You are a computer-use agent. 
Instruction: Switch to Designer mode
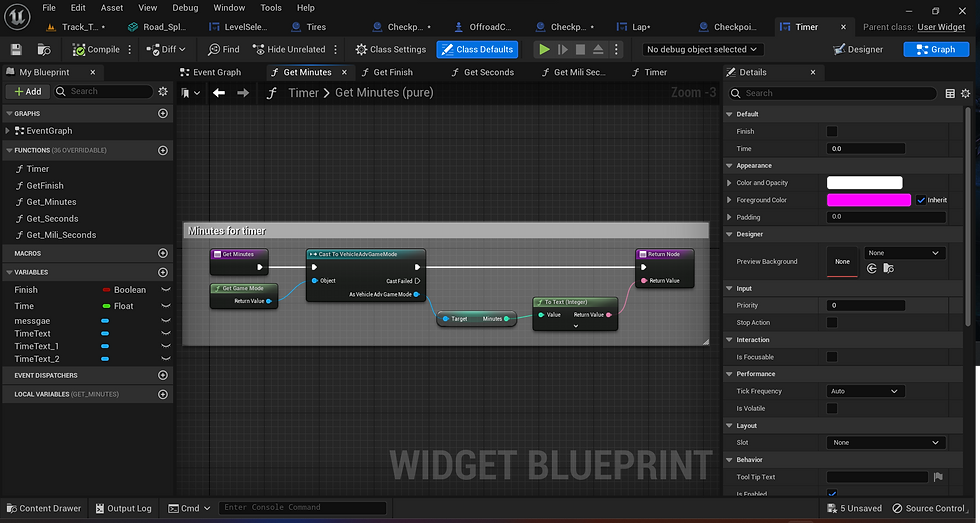click(858, 49)
